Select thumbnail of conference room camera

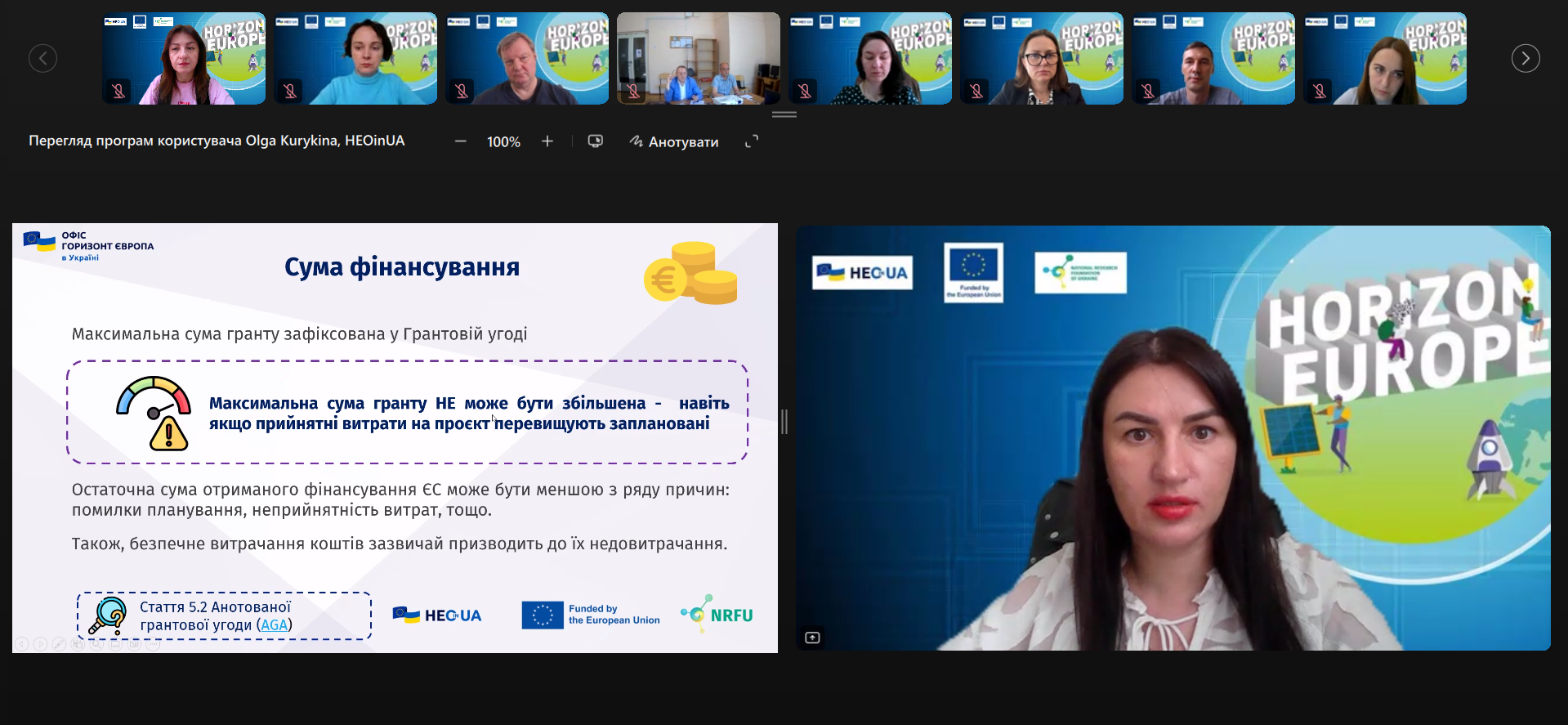pos(699,58)
